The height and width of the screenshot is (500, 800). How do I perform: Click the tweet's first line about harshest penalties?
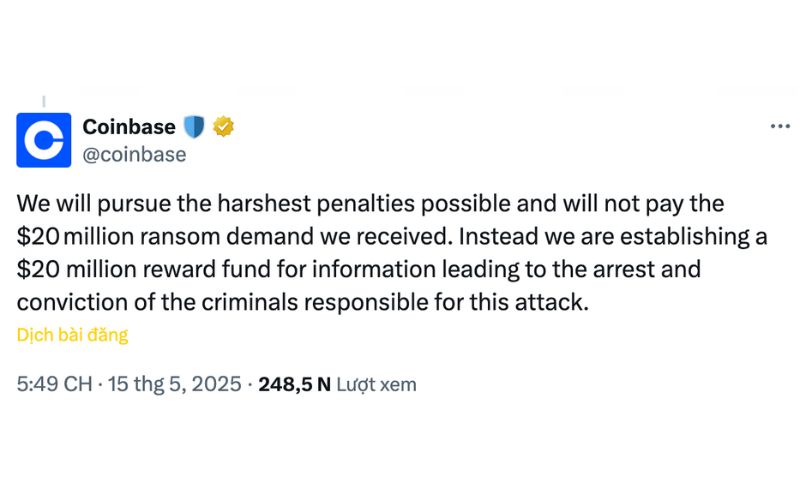coord(370,204)
